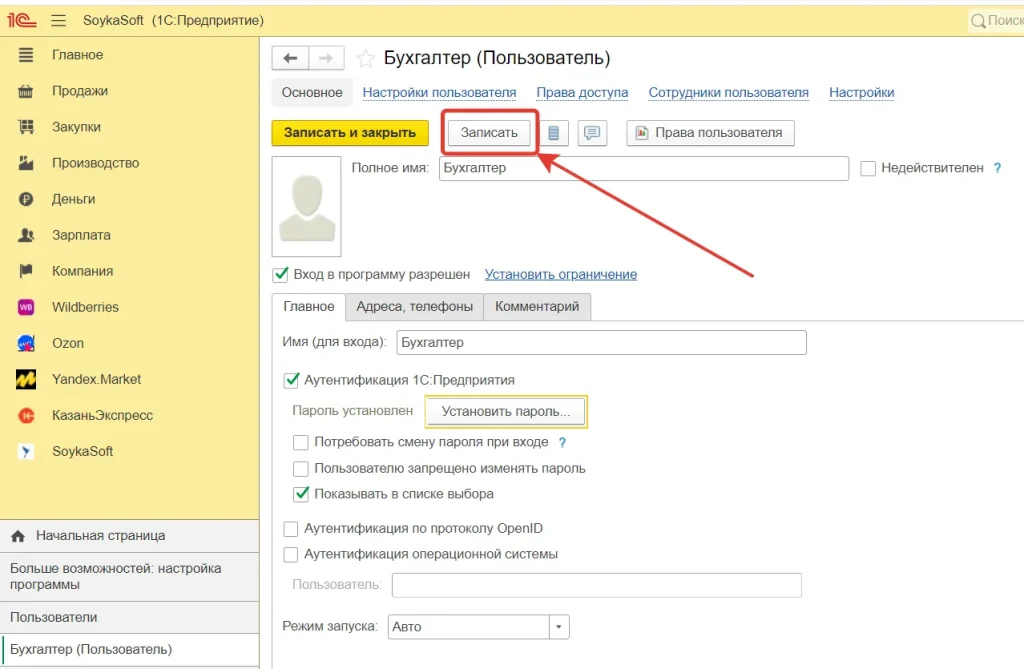Click the back navigation arrow

point(290,59)
